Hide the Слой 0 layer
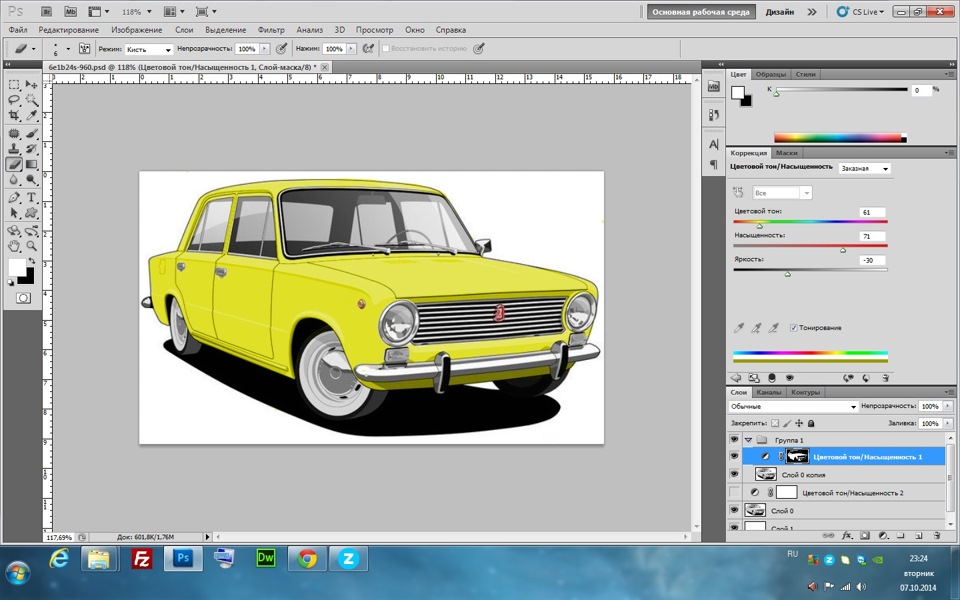 click(x=734, y=510)
